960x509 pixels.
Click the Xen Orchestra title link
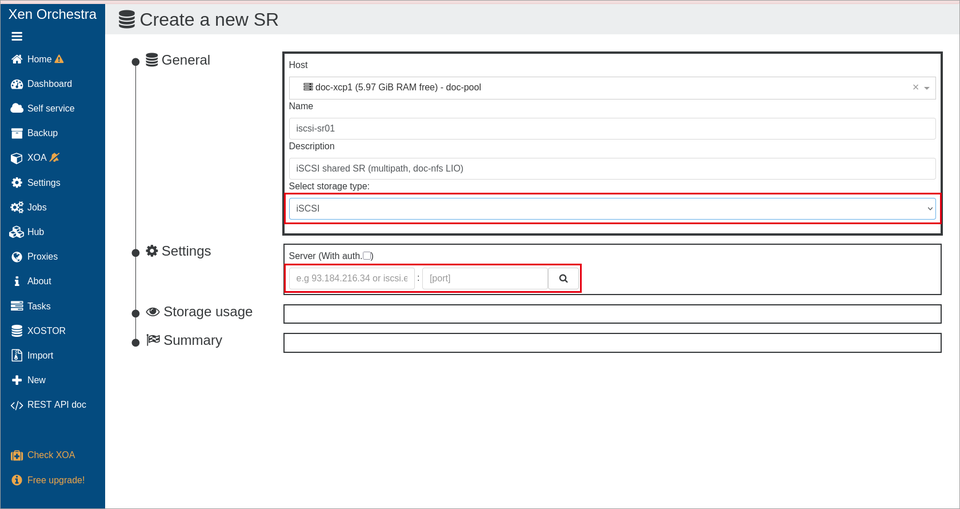(53, 14)
